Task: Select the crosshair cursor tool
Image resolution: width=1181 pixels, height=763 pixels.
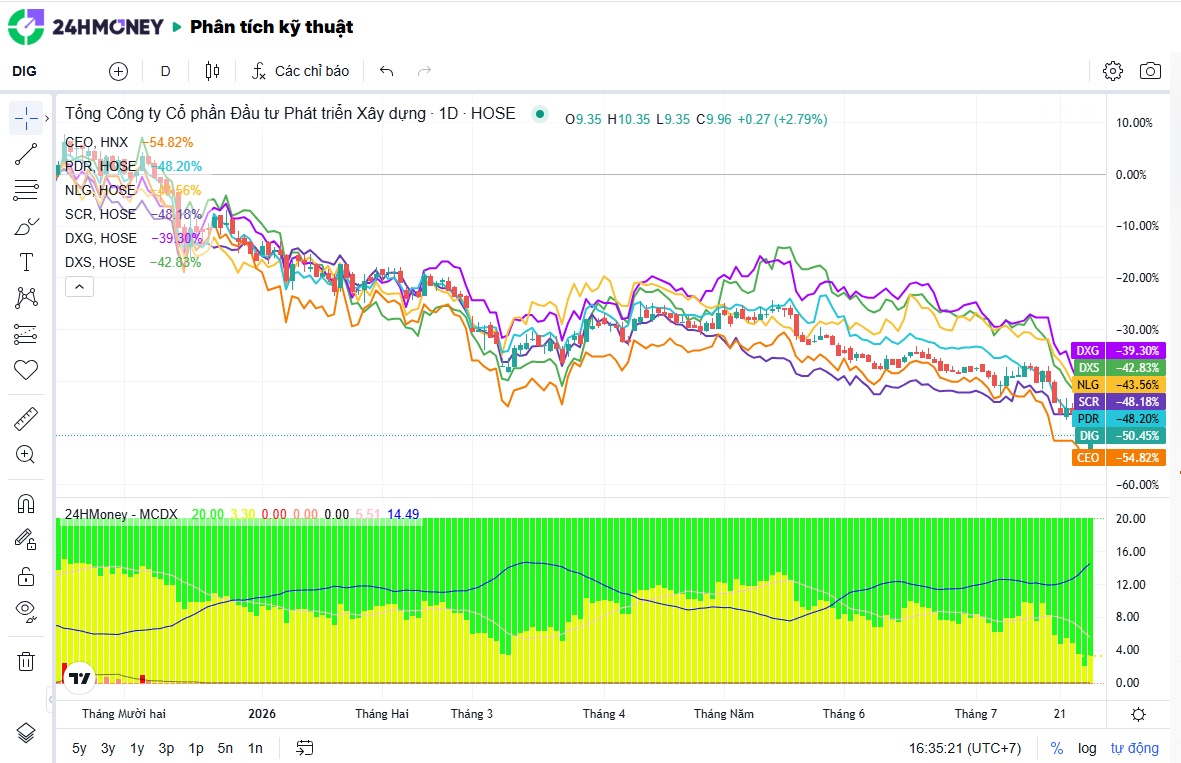Action: point(26,118)
